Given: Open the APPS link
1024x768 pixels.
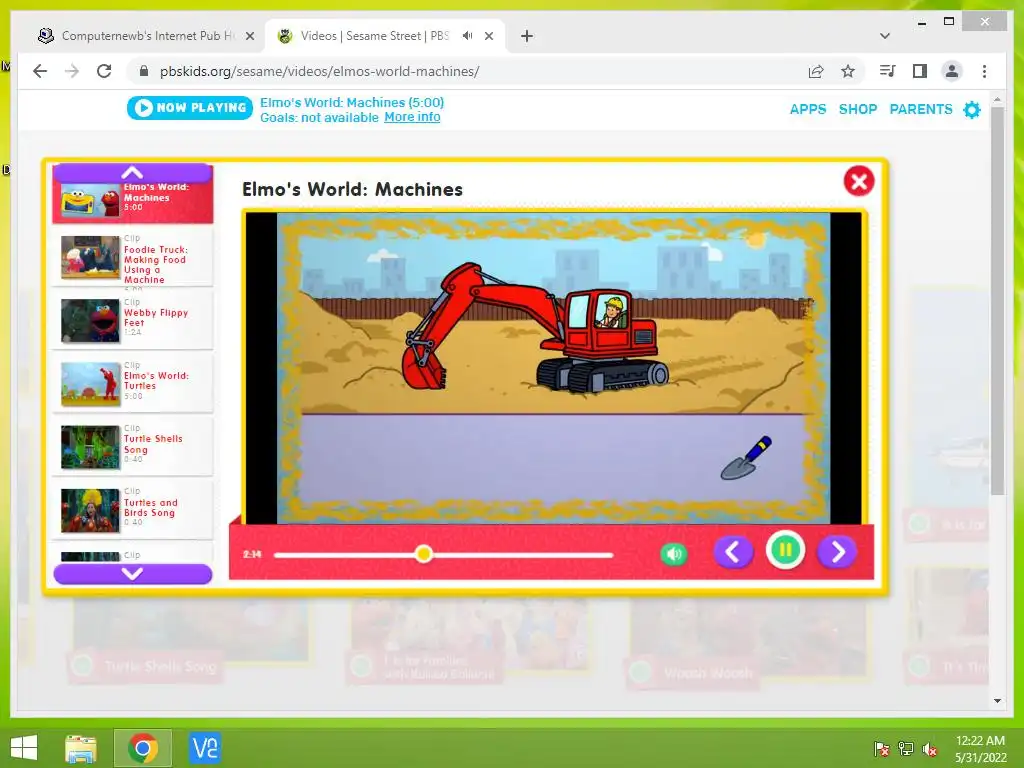Looking at the screenshot, I should click(x=808, y=109).
